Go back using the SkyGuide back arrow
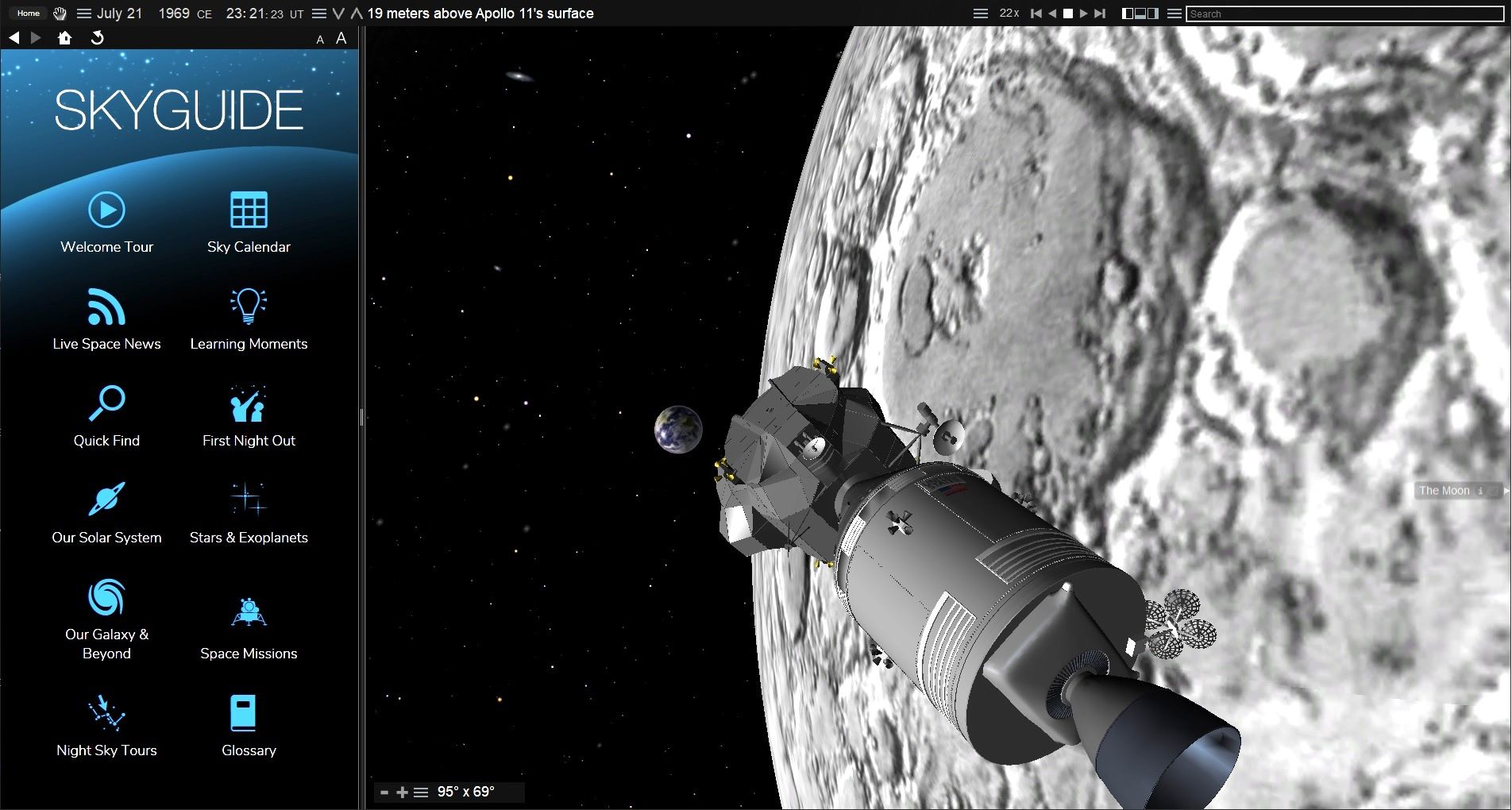This screenshot has width=1512, height=810. pos(13,37)
